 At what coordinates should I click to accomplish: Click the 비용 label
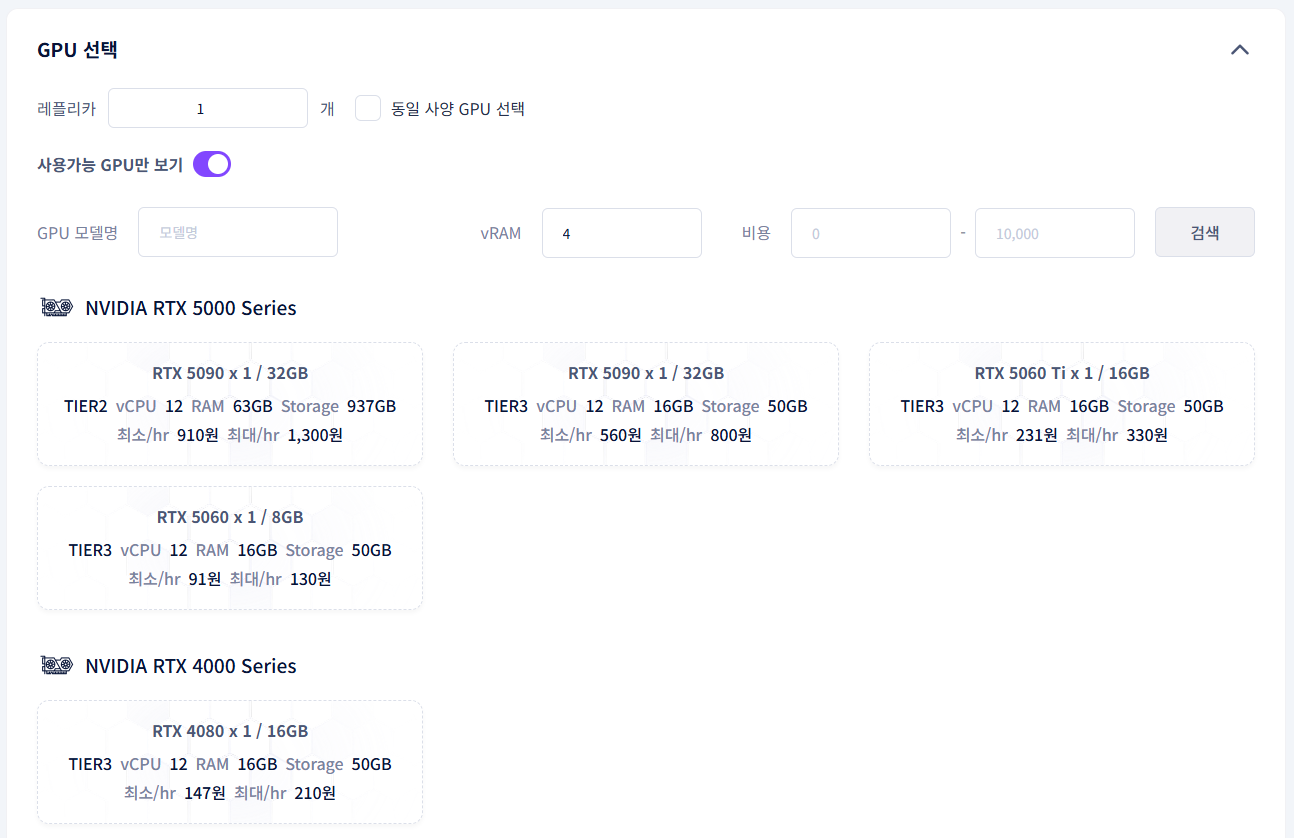click(x=756, y=233)
